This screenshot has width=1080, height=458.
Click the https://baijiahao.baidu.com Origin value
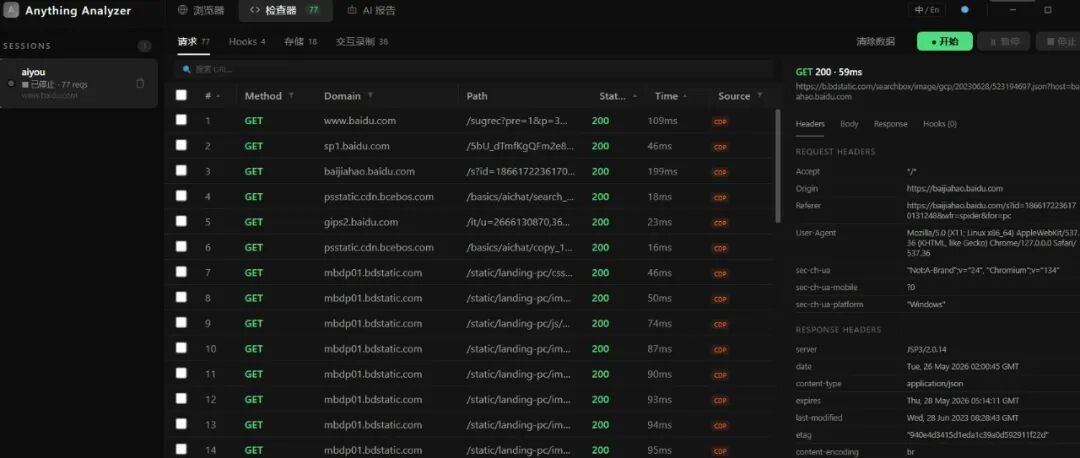[x=955, y=188]
